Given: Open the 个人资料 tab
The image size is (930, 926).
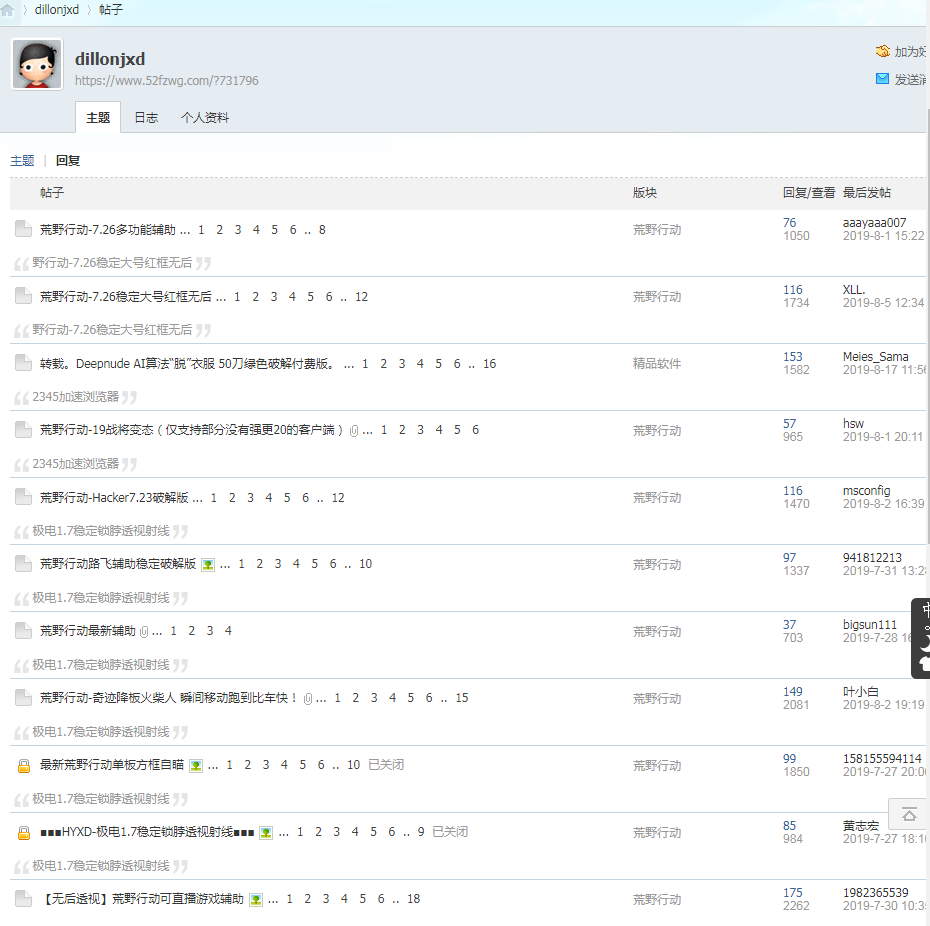Looking at the screenshot, I should 205,117.
